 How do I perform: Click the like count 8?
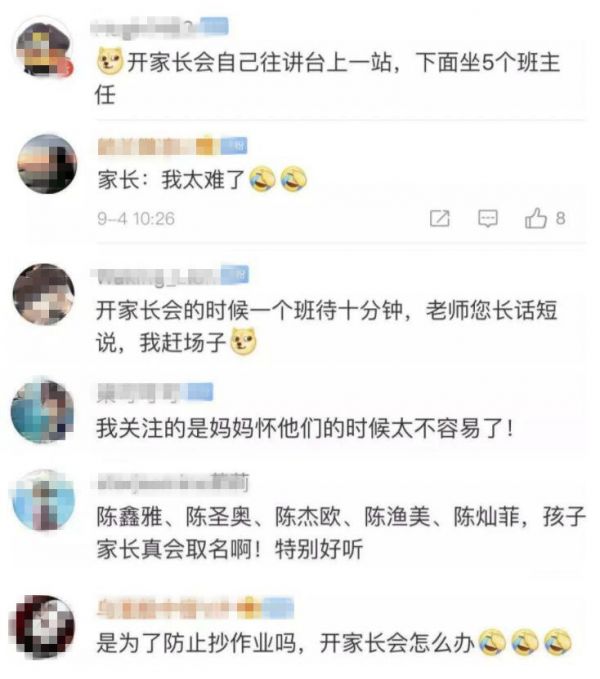tap(561, 218)
